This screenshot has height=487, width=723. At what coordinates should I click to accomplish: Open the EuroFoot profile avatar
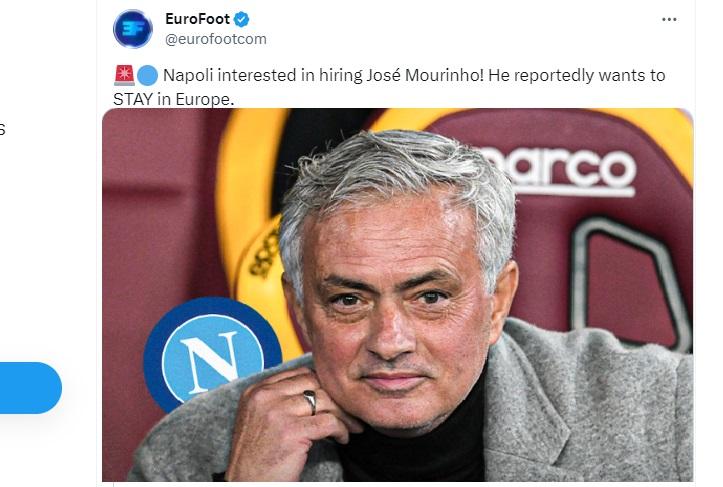click(133, 29)
